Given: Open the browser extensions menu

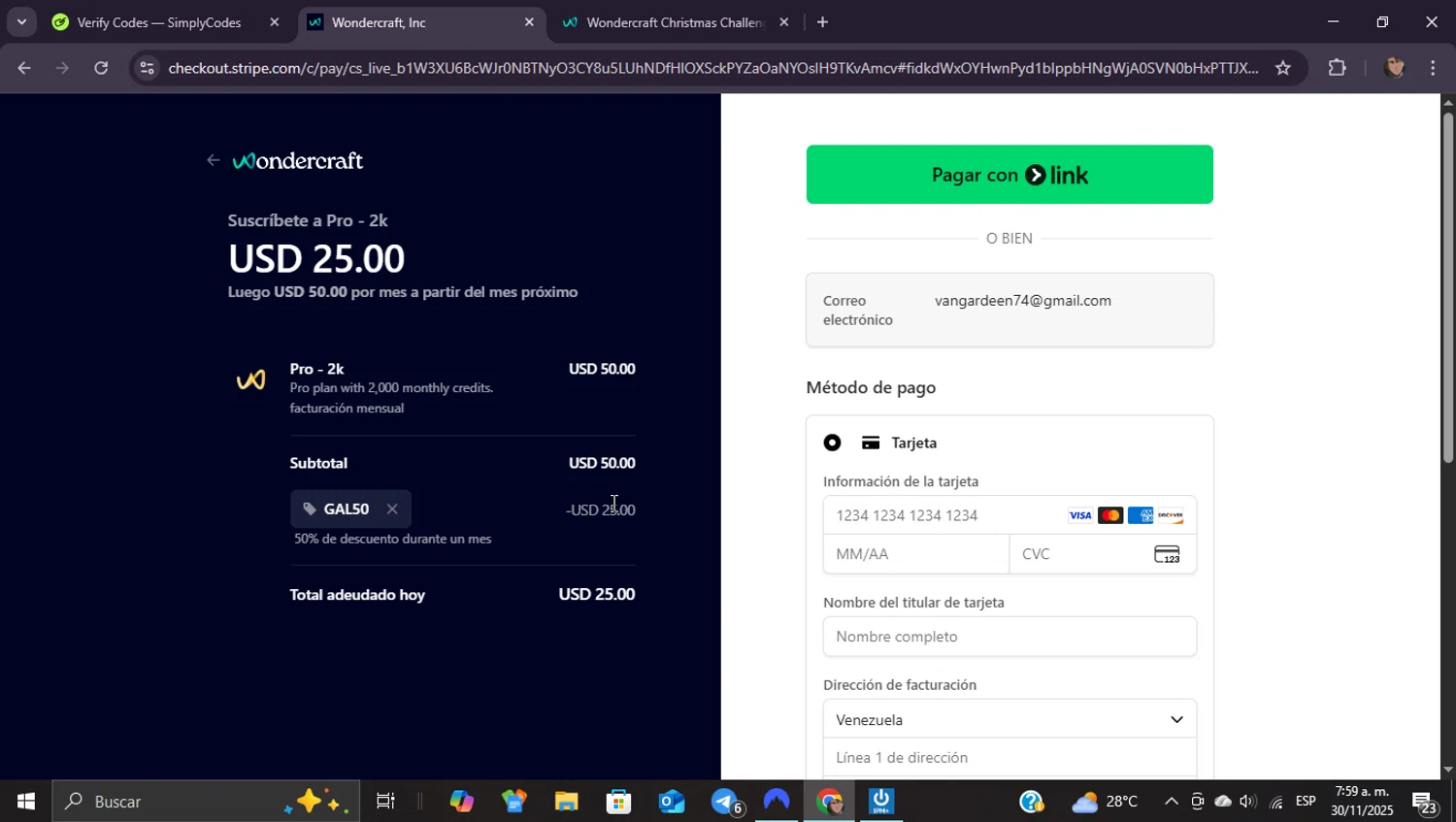Looking at the screenshot, I should [x=1338, y=68].
